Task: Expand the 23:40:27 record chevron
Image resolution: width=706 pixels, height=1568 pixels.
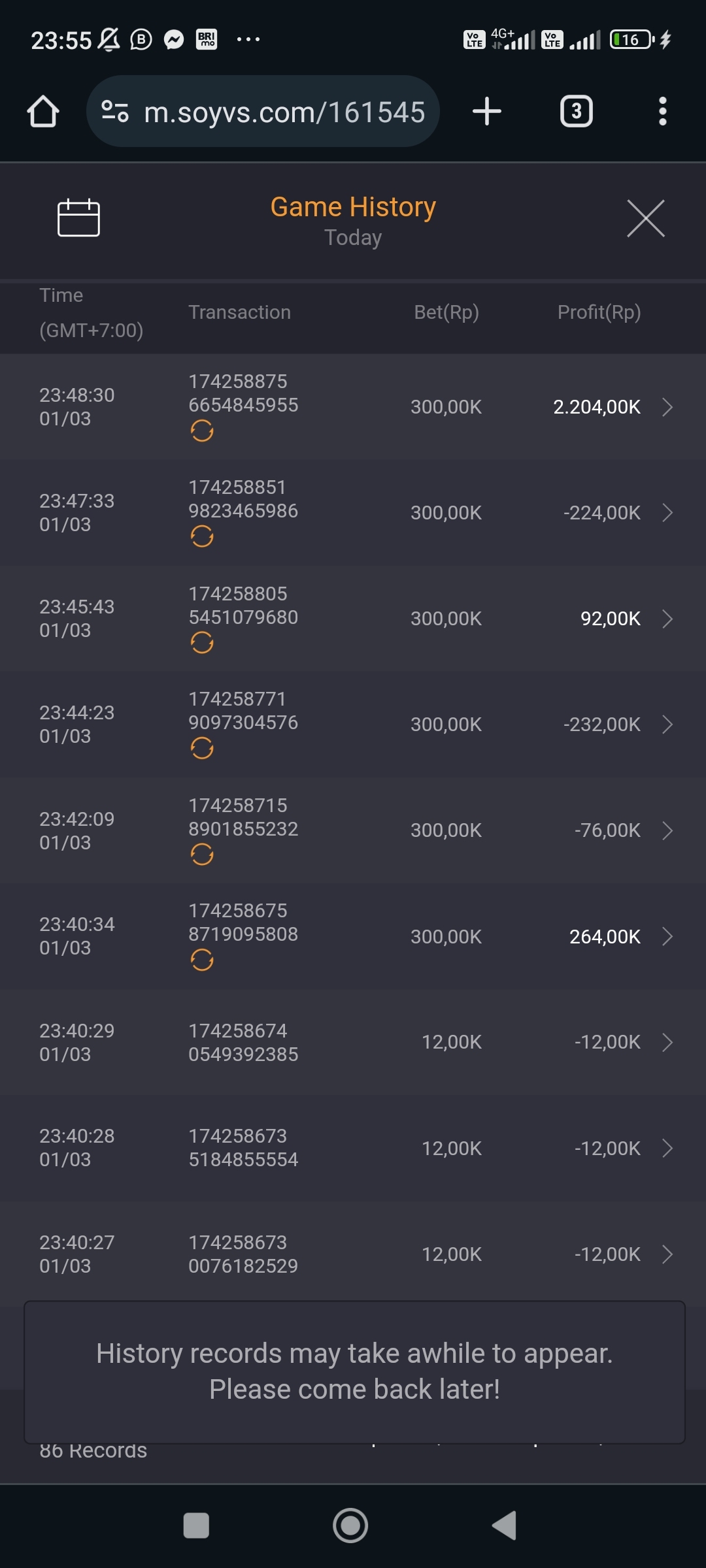Action: (x=667, y=1254)
